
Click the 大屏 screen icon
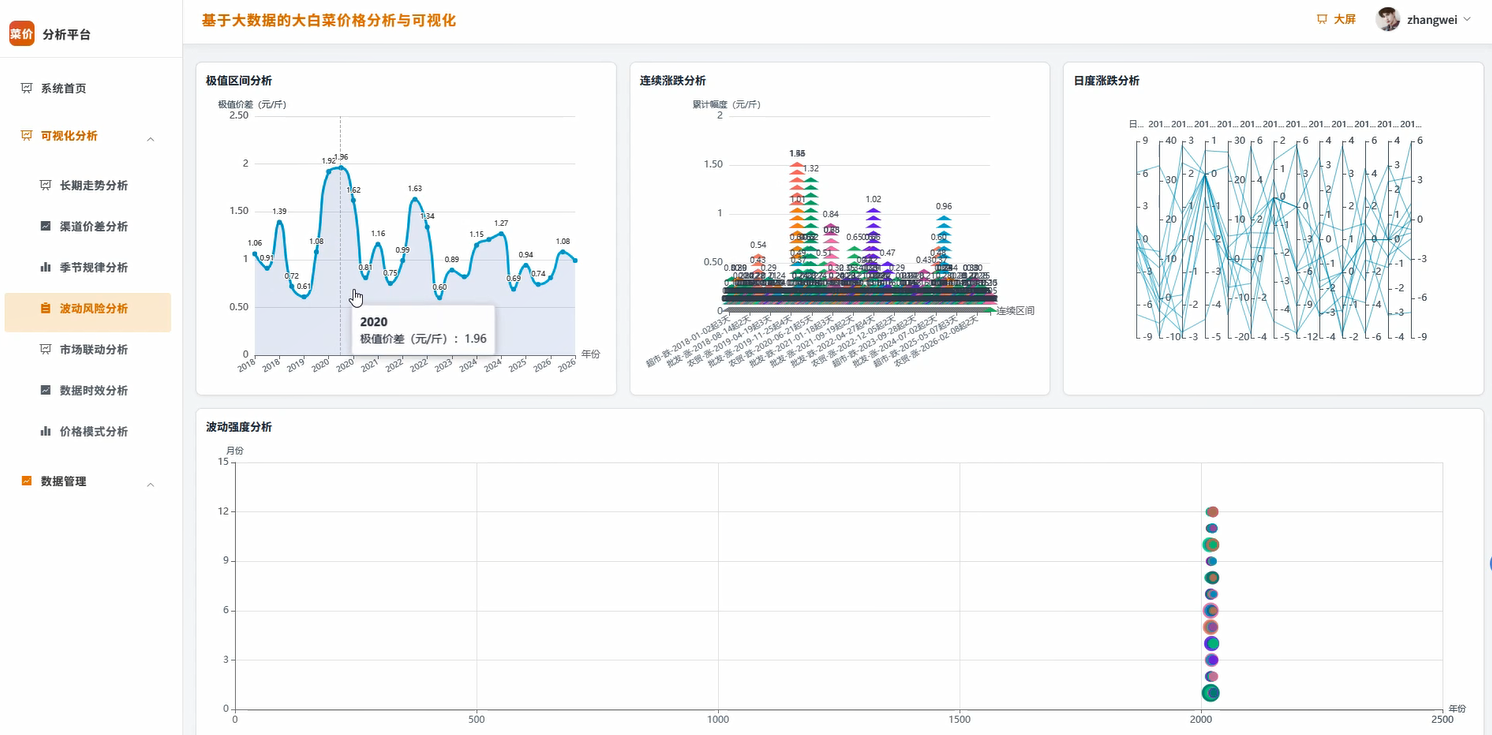coord(1322,19)
